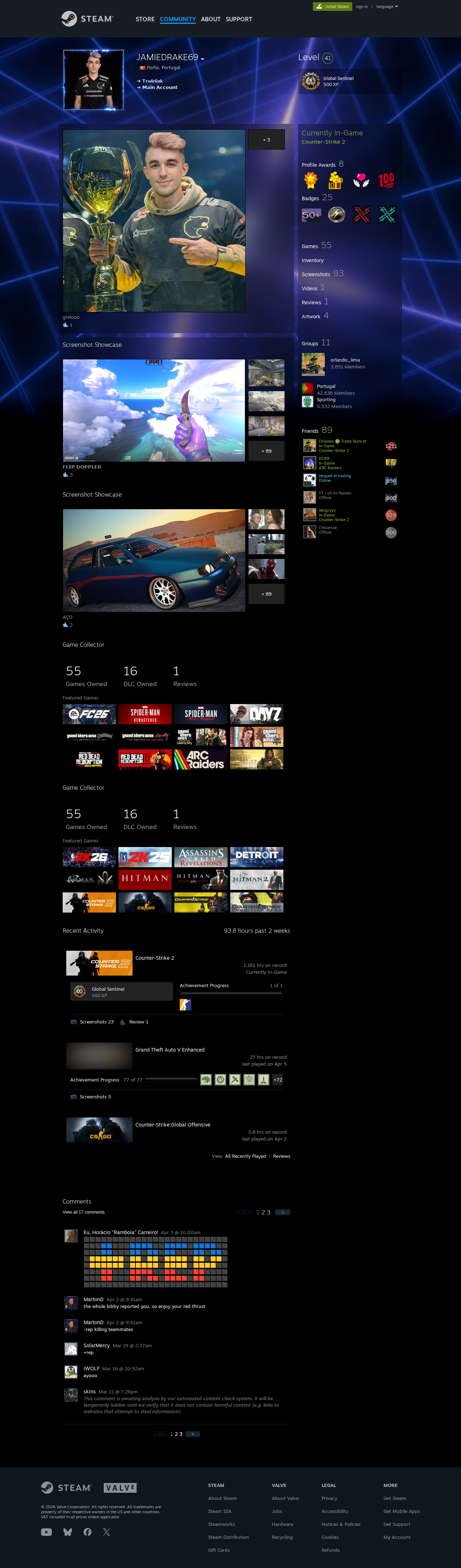The image size is (461, 1568).
Task: Open the SUPPORT menu item
Action: coord(239,19)
